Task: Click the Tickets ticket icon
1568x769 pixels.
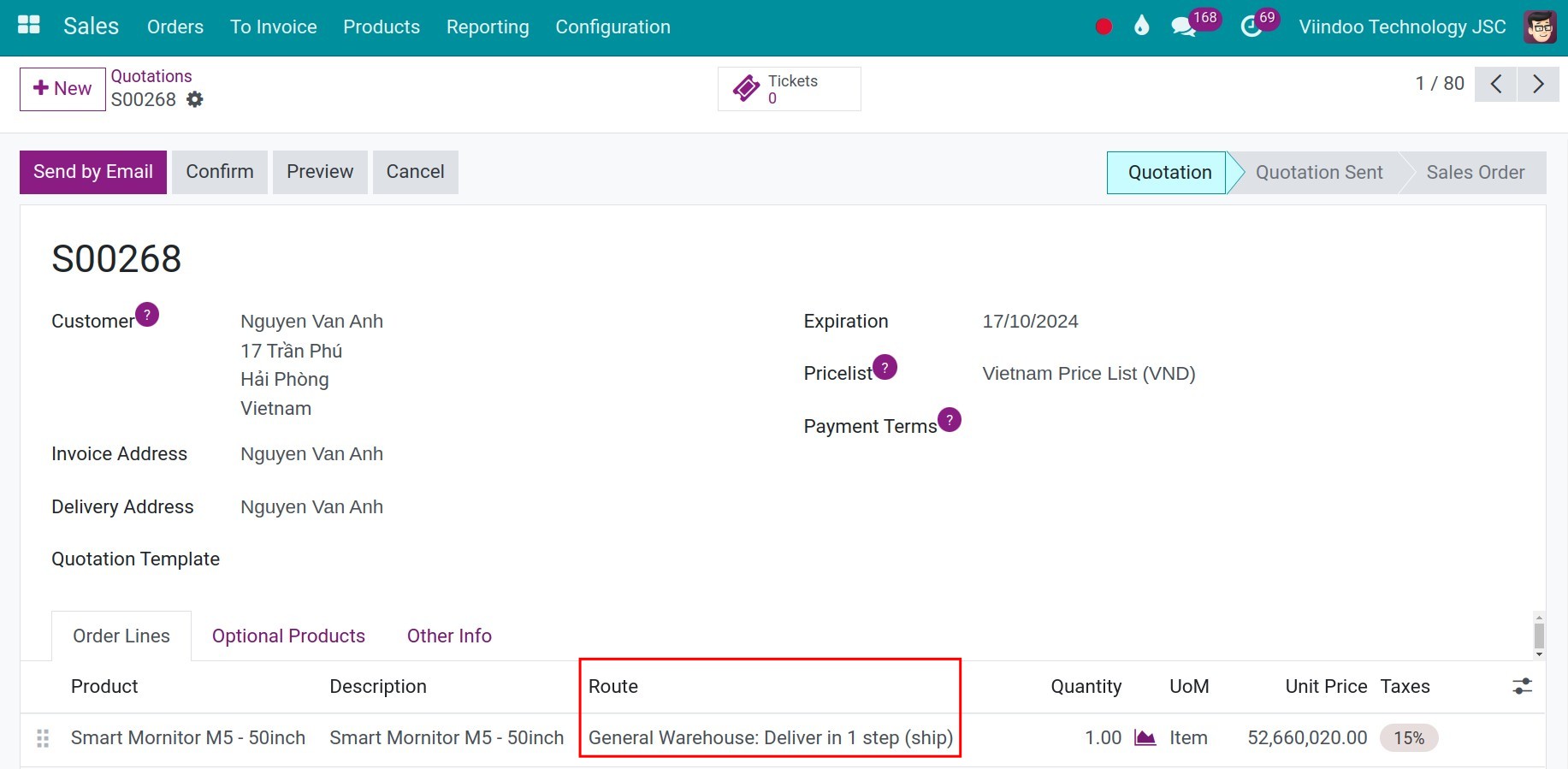Action: (x=746, y=88)
